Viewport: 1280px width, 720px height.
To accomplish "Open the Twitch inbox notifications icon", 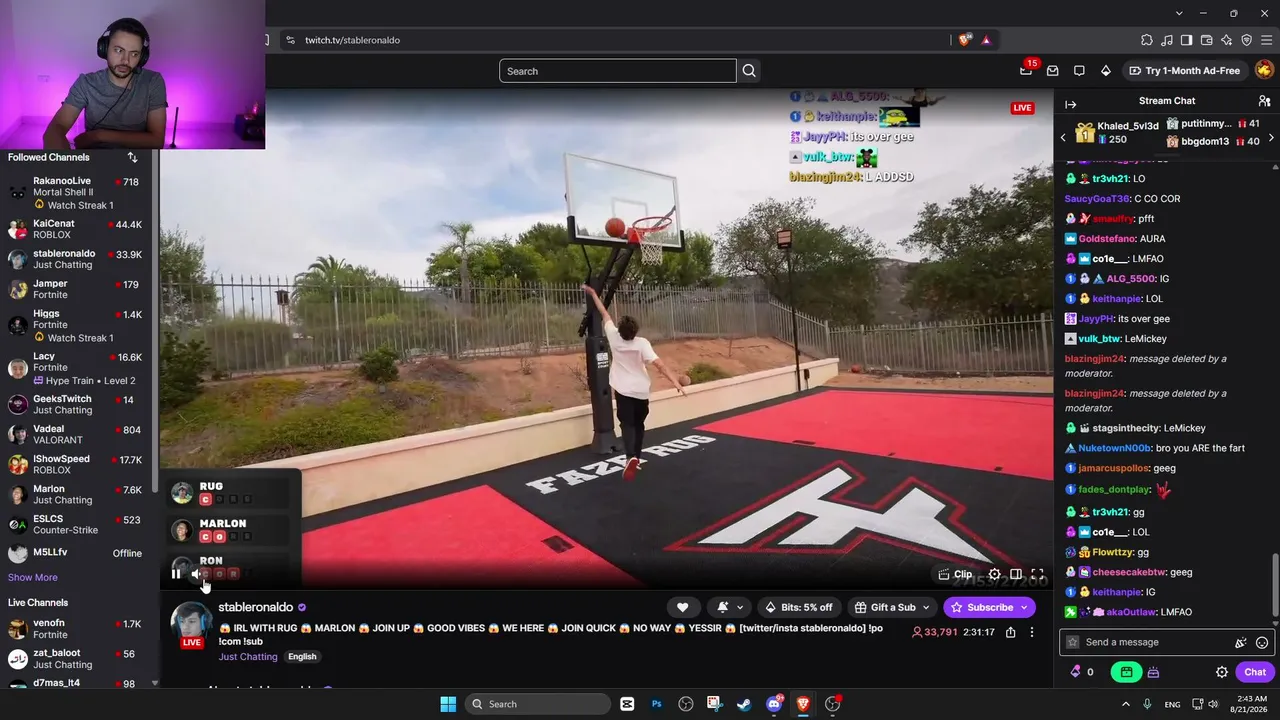I will (1052, 71).
